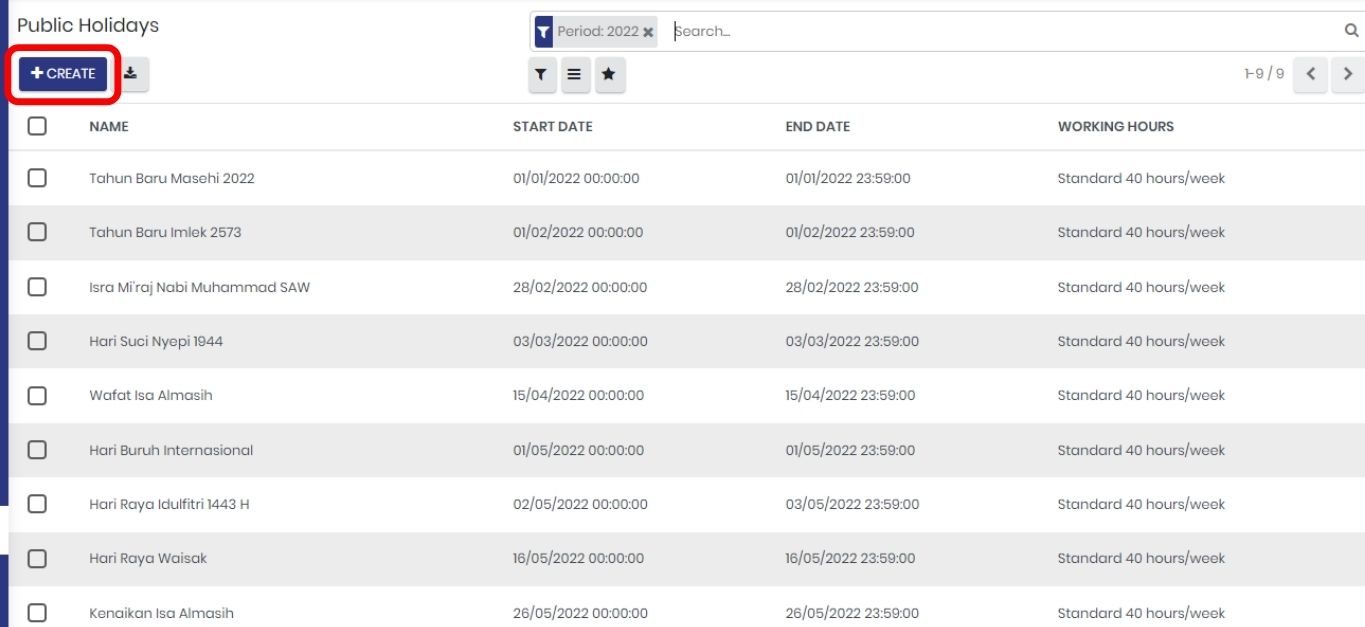The width and height of the screenshot is (1365, 627).
Task: Click end date 01/02/2022 23:59:00
Action: tap(850, 233)
